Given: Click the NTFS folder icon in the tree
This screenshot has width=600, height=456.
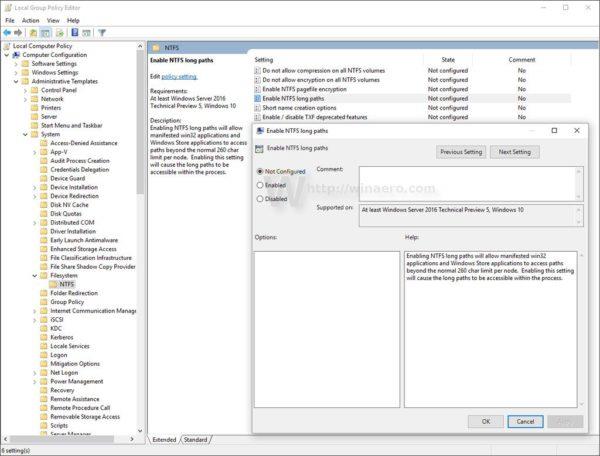Looking at the screenshot, I should pos(53,284).
